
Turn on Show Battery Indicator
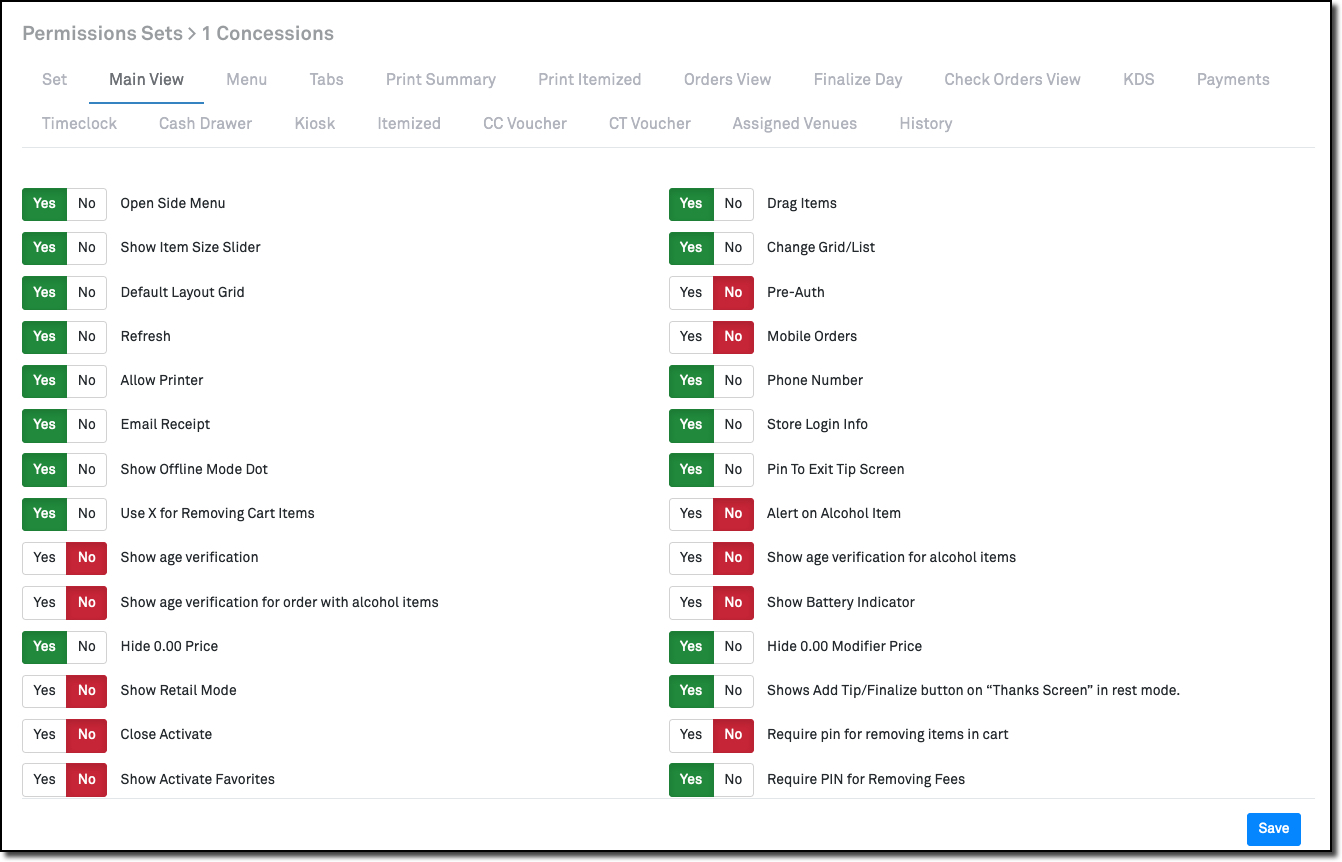(x=691, y=602)
